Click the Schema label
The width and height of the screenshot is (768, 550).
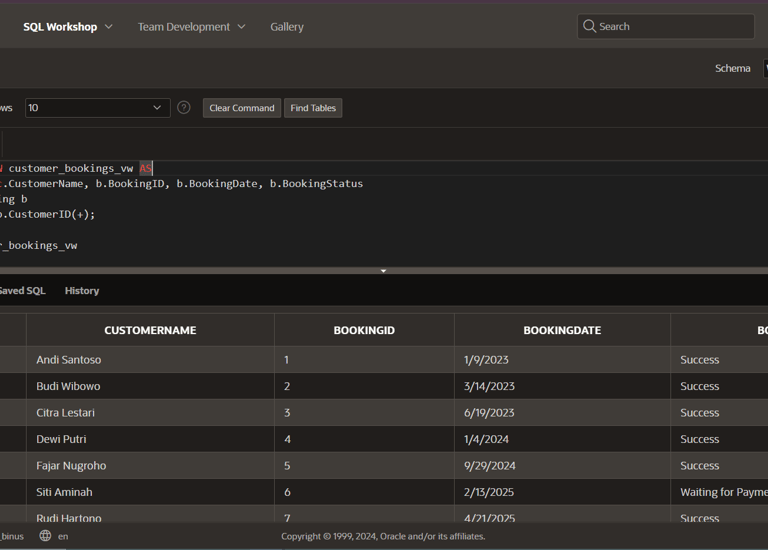pyautogui.click(x=732, y=69)
